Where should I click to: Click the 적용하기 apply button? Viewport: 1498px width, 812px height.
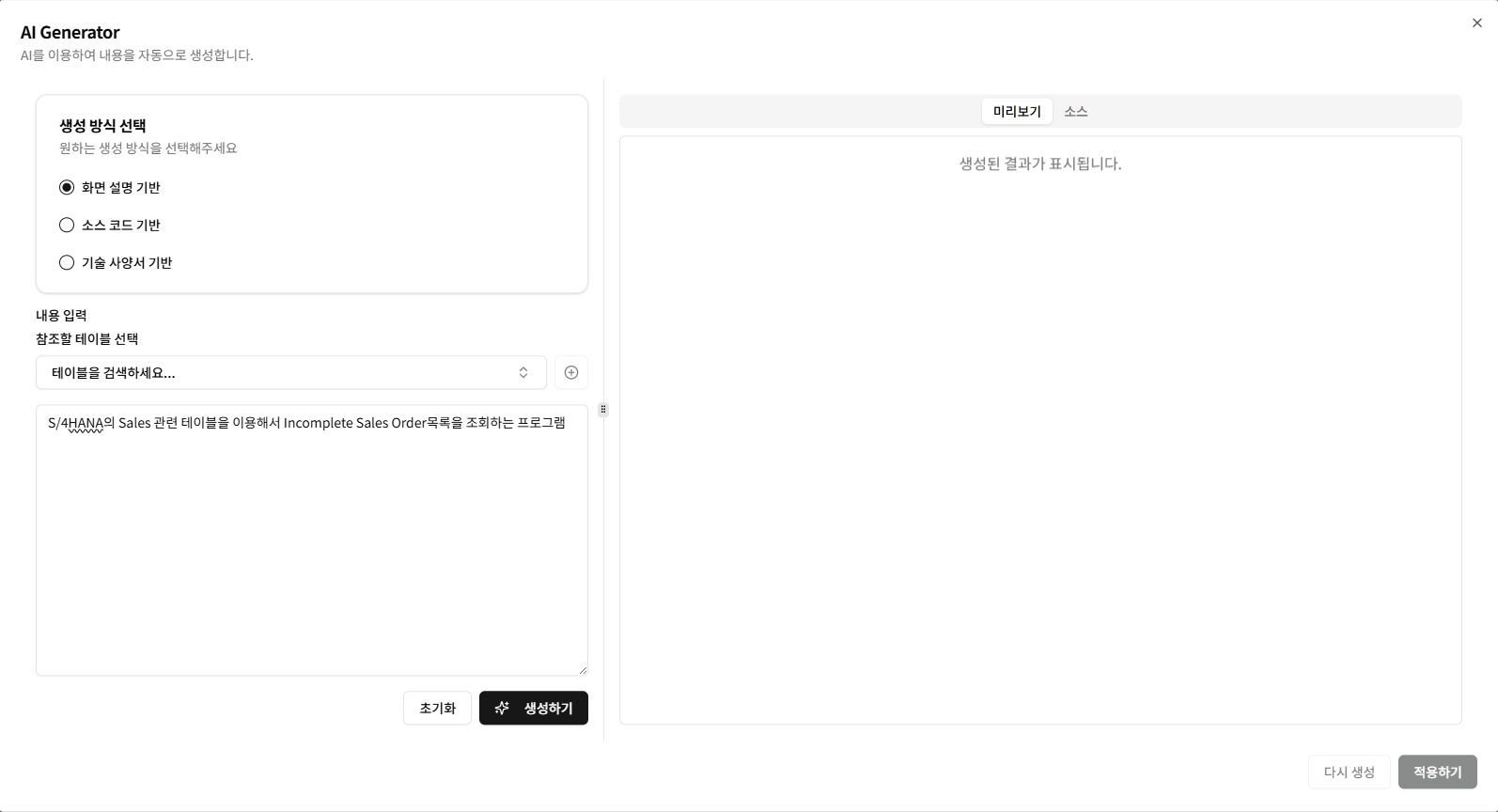pos(1436,772)
